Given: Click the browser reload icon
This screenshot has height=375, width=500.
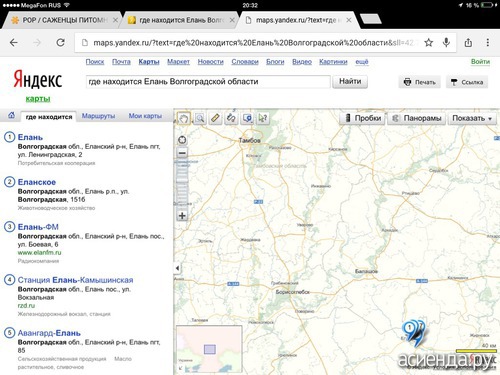Looking at the screenshot, I should point(60,42).
